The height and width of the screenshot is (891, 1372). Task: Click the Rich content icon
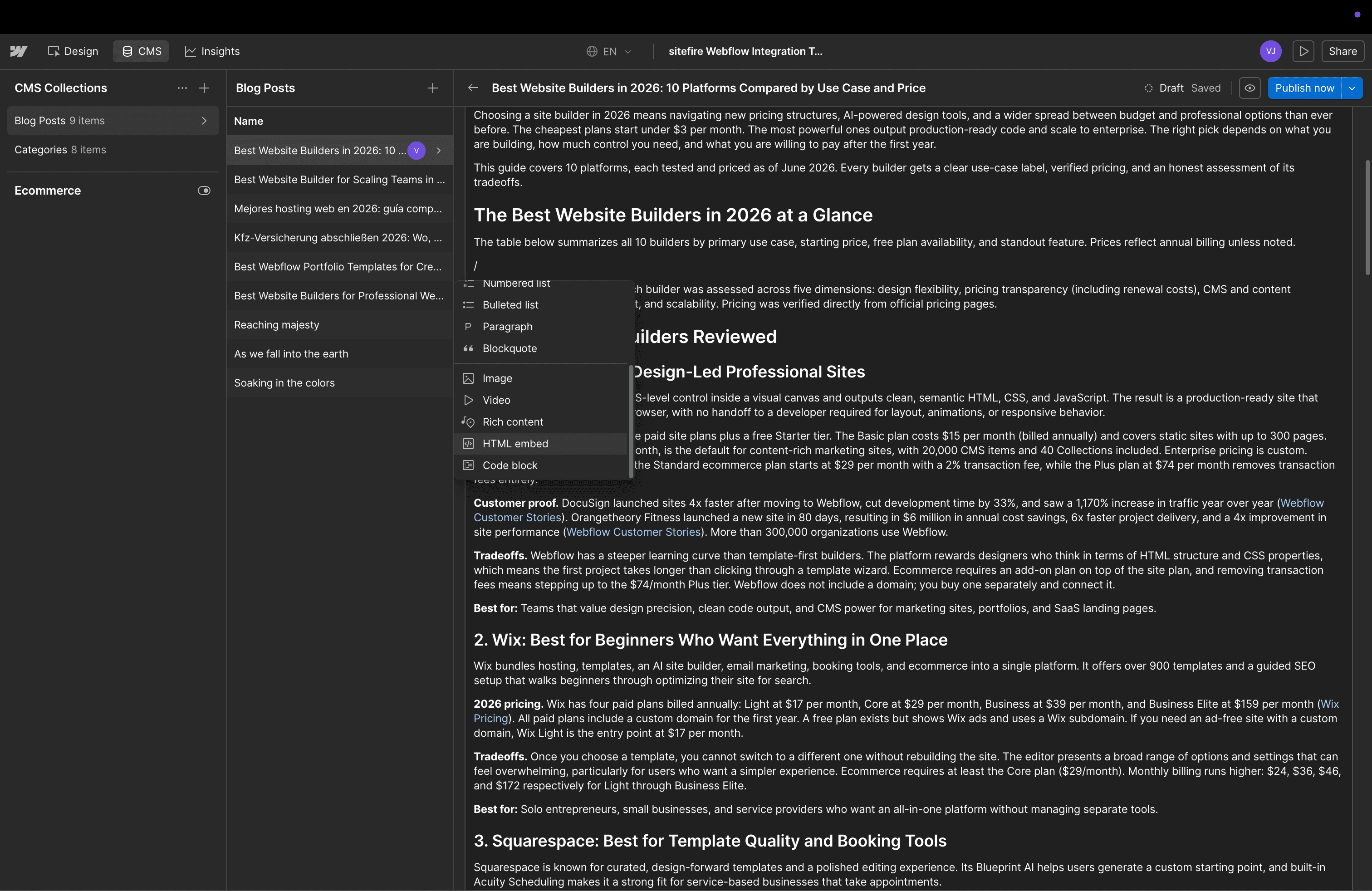pos(468,422)
